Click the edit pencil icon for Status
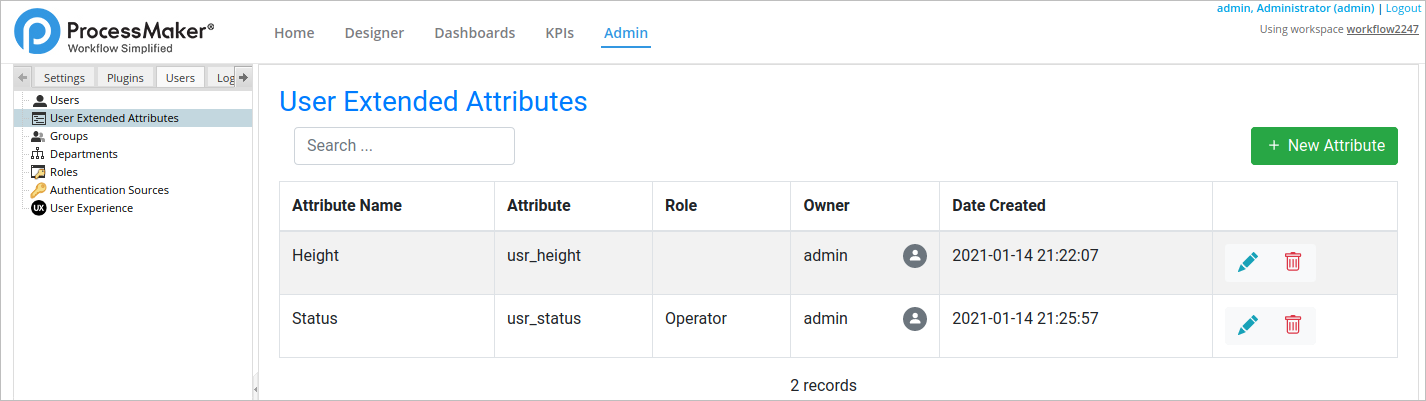Screen dimensions: 1426x401 coord(1247,325)
